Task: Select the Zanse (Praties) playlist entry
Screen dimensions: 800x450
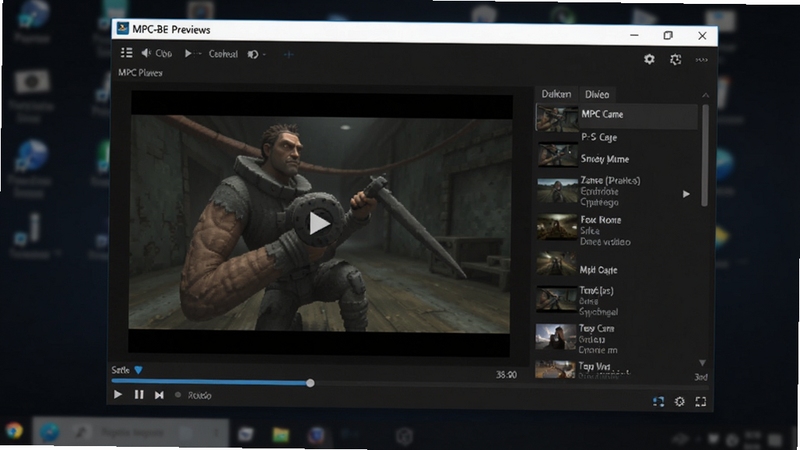Action: pyautogui.click(x=610, y=191)
